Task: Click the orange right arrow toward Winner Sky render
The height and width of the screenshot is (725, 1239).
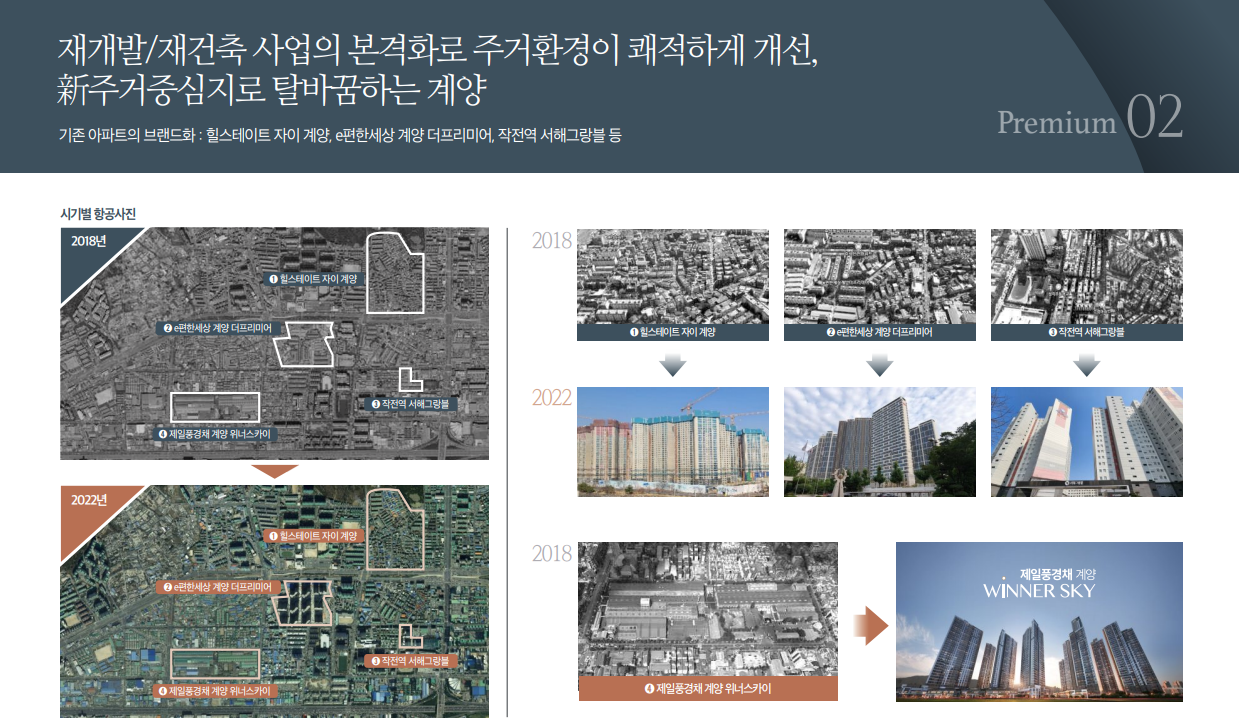Action: [870, 625]
